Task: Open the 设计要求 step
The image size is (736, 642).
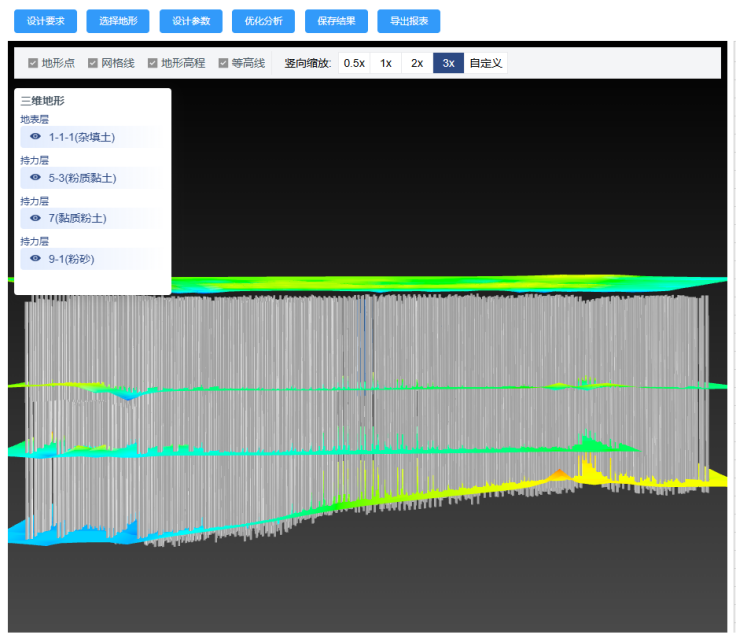Action: 45,21
